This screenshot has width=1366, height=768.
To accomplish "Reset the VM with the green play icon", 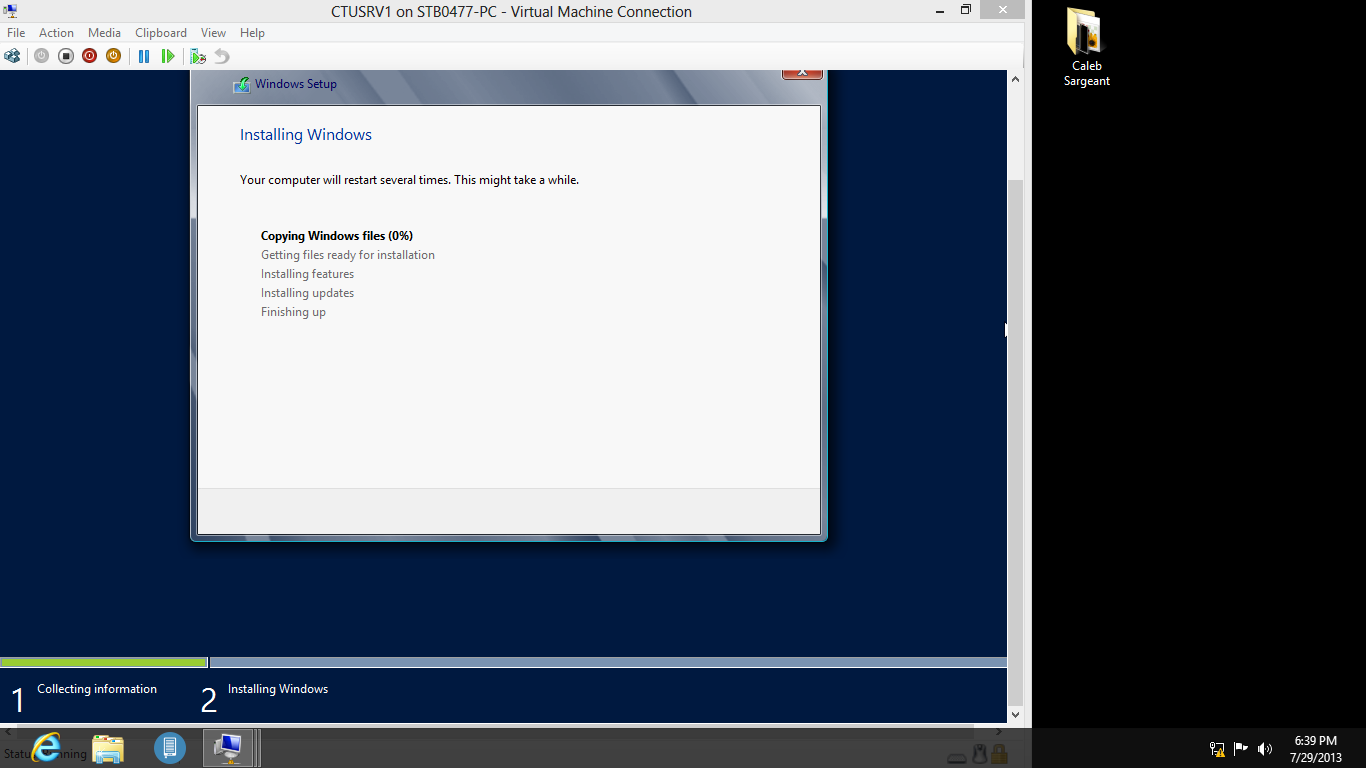I will (x=168, y=56).
